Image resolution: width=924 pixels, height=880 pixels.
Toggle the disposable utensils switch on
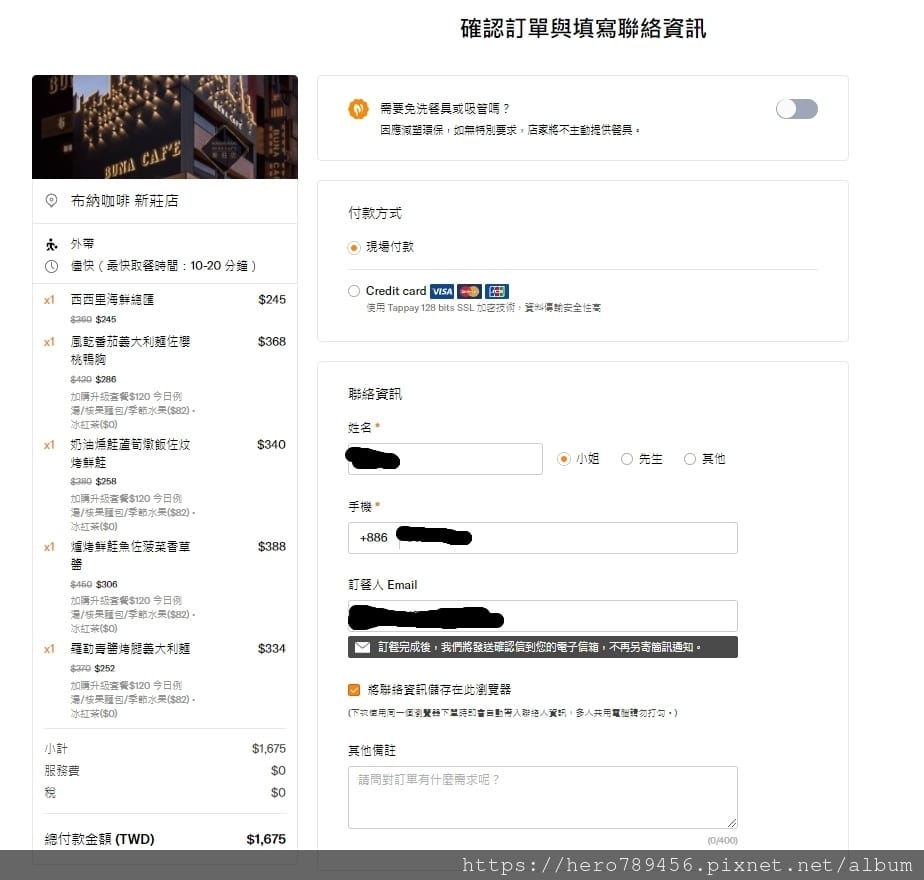(797, 109)
